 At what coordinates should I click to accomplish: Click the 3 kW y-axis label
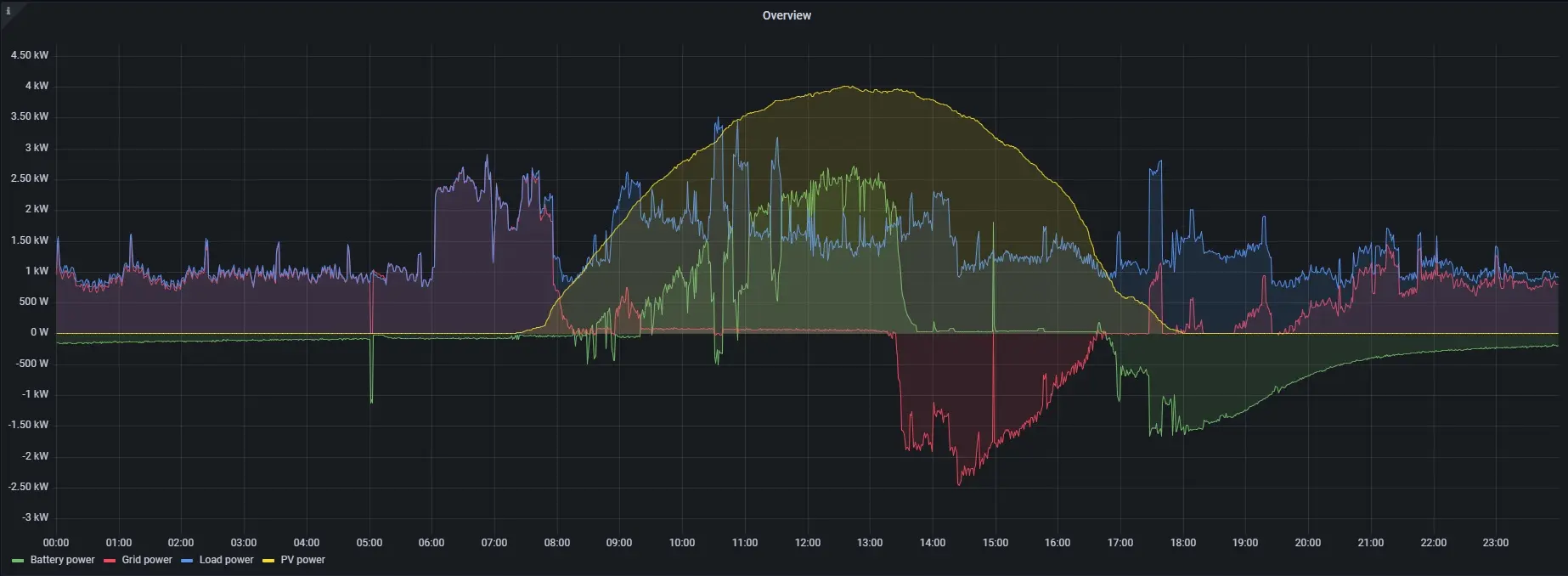(x=37, y=148)
